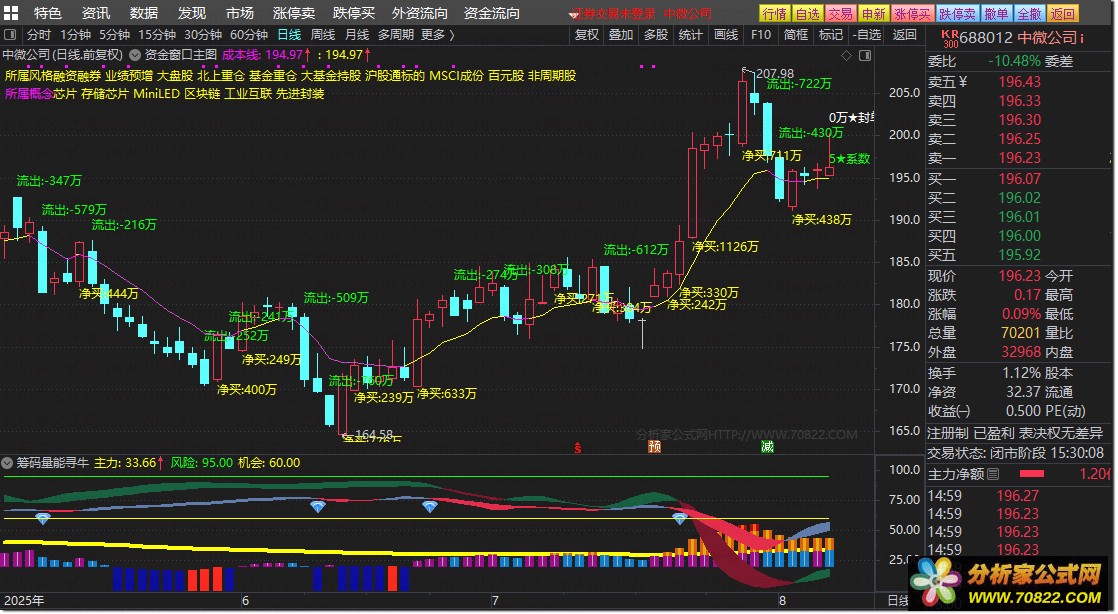This screenshot has height=614, width=1118.
Task: Click the 日线 label at chart bottom right
Action: point(898,600)
